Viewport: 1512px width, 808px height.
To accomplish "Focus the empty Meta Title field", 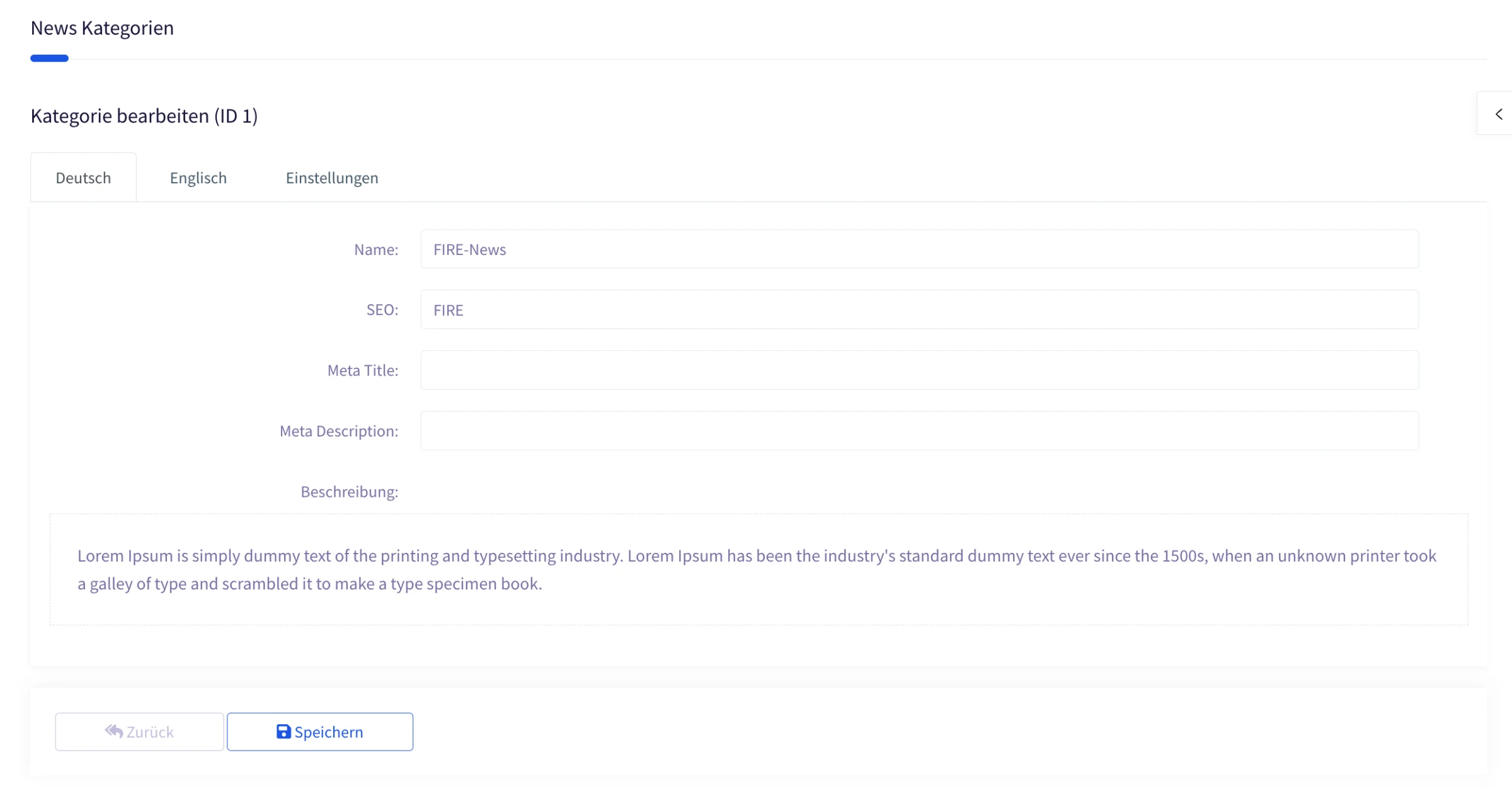I will pos(920,370).
